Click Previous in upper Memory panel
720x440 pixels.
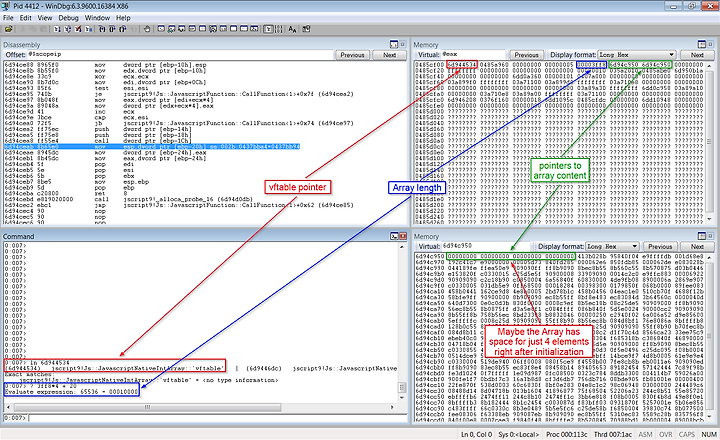(x=526, y=55)
